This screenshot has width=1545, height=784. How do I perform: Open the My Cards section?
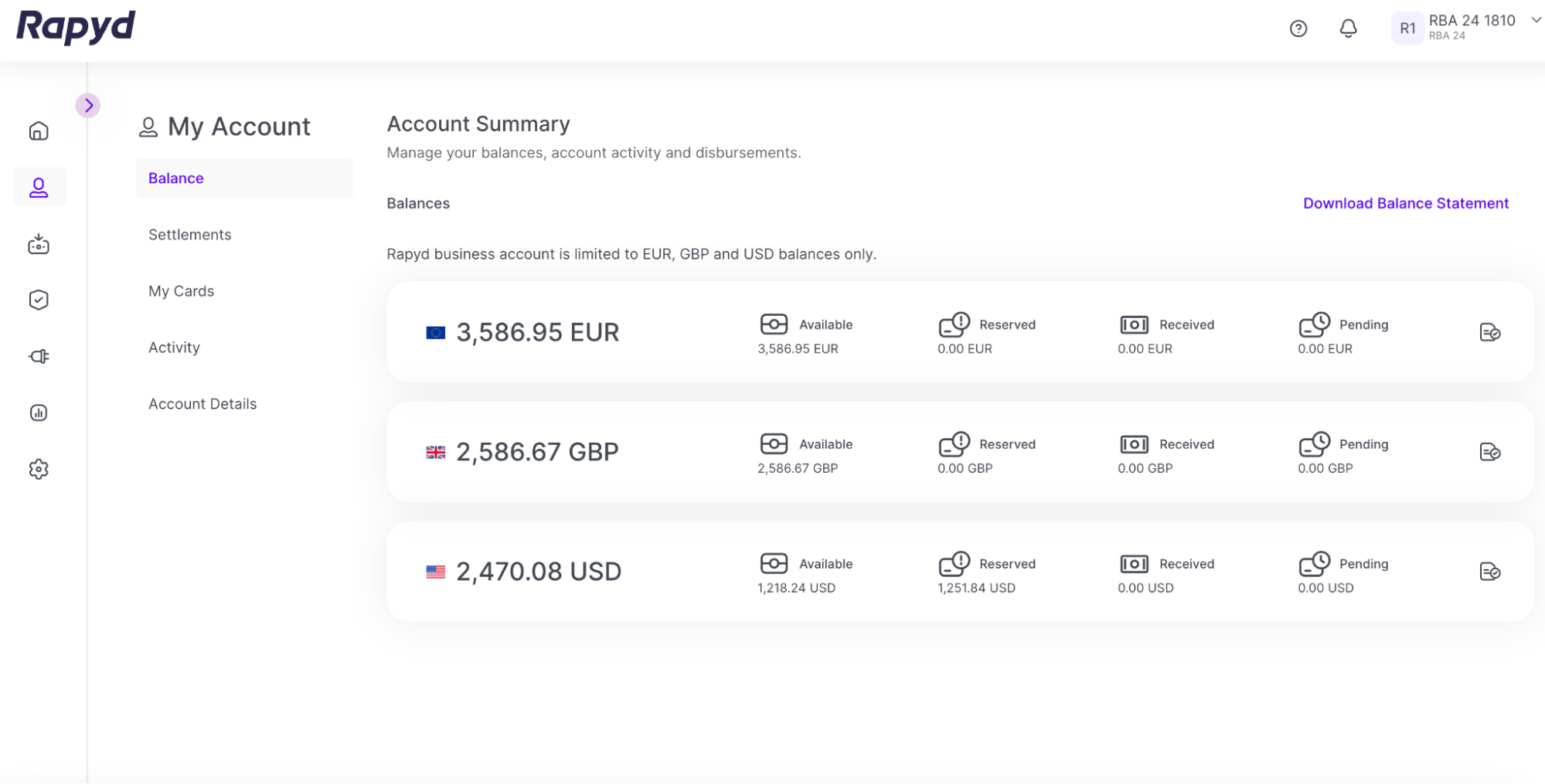pos(182,291)
